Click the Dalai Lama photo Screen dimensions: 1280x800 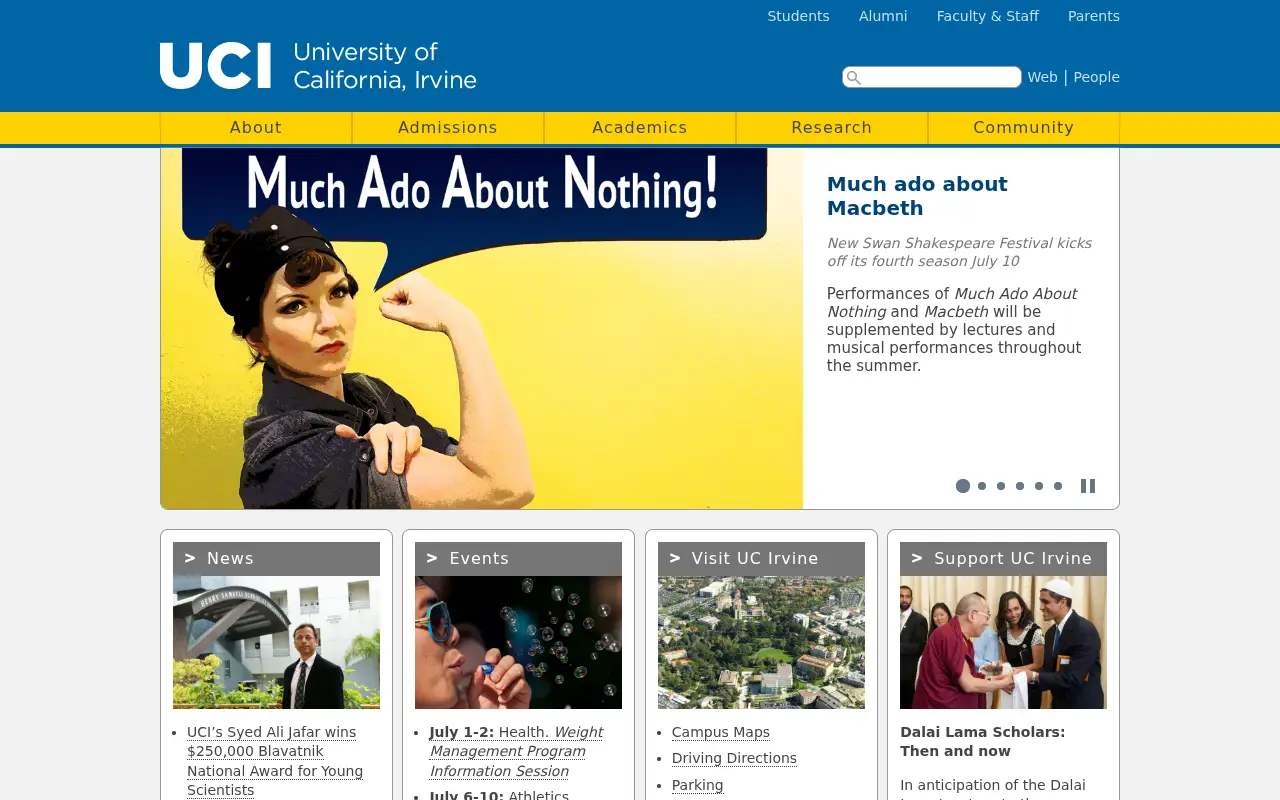pyautogui.click(x=1003, y=642)
